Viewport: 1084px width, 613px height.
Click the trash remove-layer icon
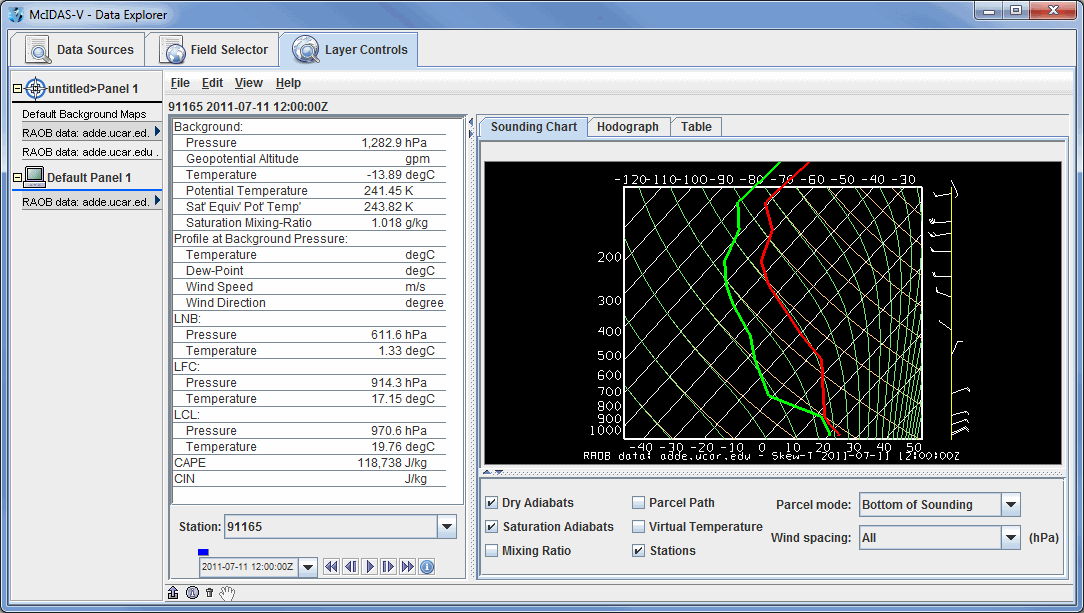coord(209,593)
